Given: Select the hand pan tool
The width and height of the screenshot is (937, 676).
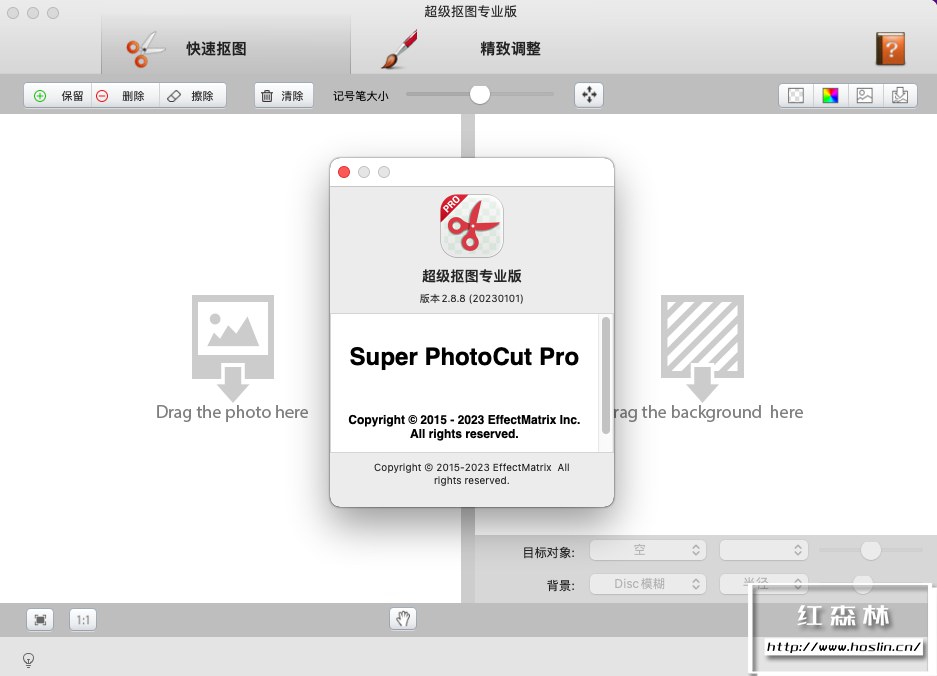Looking at the screenshot, I should (x=403, y=619).
